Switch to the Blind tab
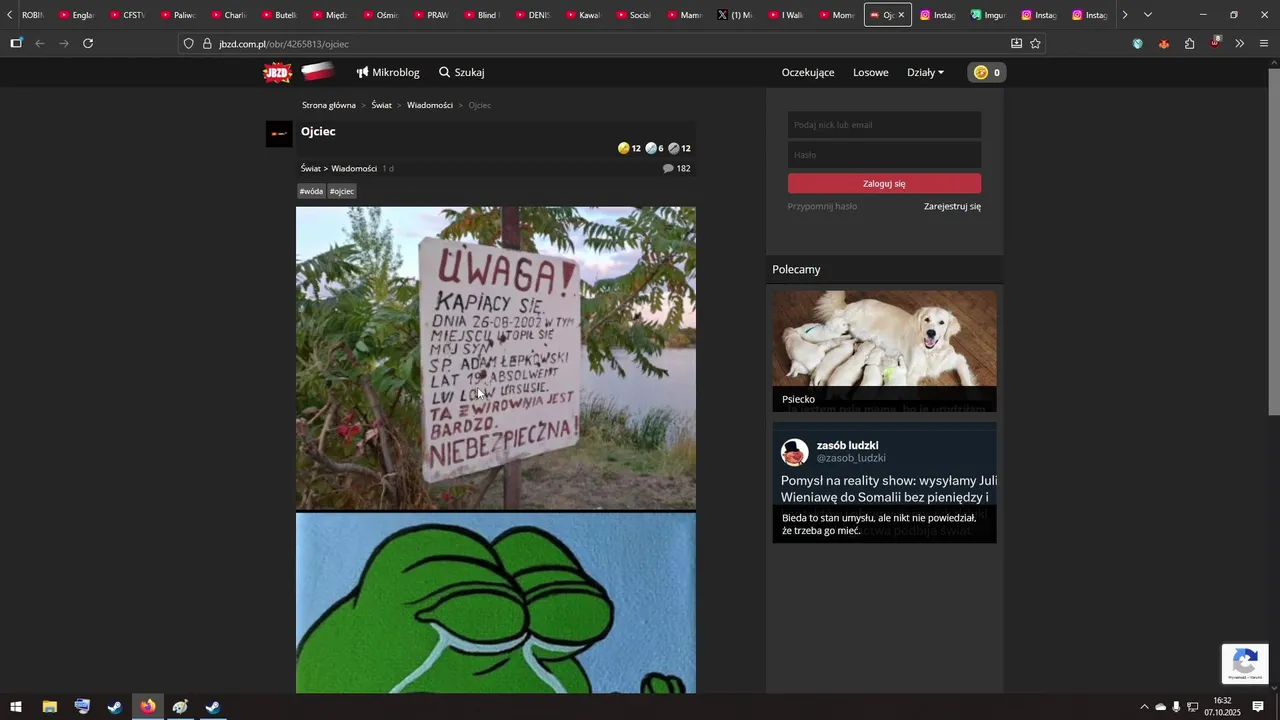This screenshot has height=720, width=1280. (x=481, y=15)
